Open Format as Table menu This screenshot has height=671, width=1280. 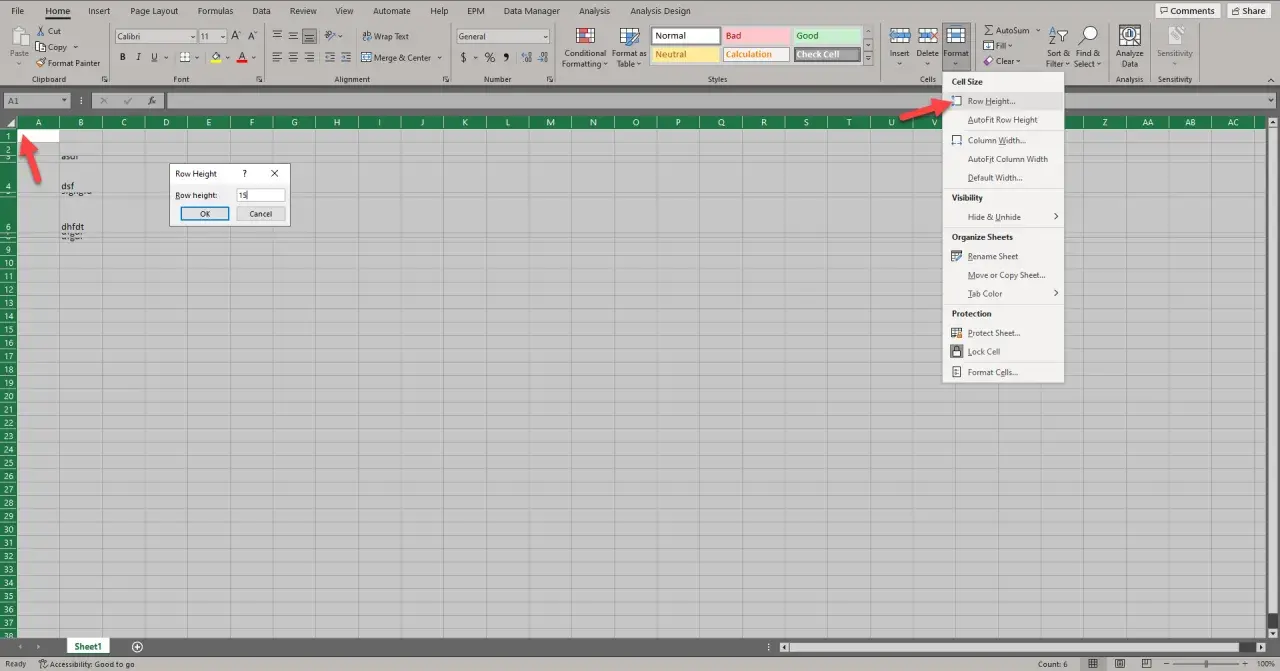(x=629, y=47)
